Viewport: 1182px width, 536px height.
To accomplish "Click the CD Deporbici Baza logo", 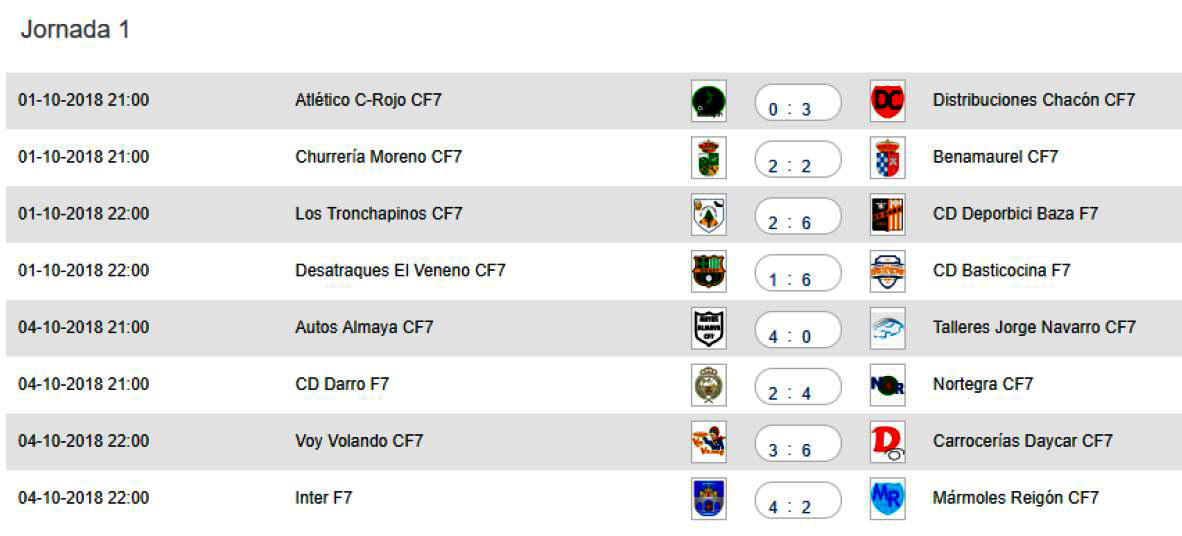I will [x=887, y=215].
